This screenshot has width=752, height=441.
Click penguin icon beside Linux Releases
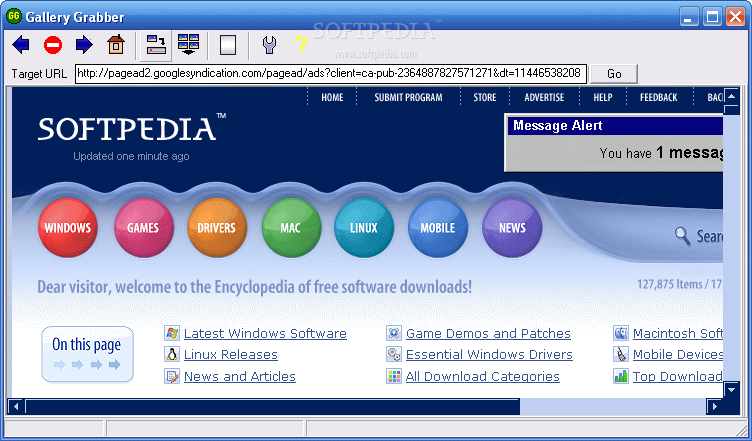[172, 355]
